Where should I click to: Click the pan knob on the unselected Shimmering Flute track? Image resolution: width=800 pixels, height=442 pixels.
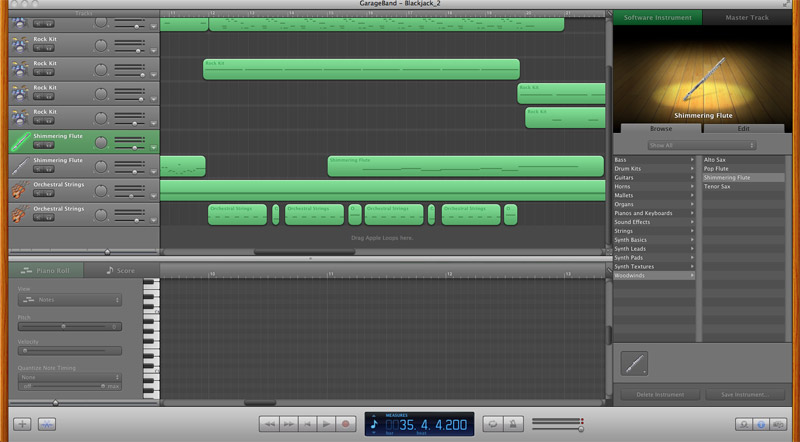coord(101,166)
